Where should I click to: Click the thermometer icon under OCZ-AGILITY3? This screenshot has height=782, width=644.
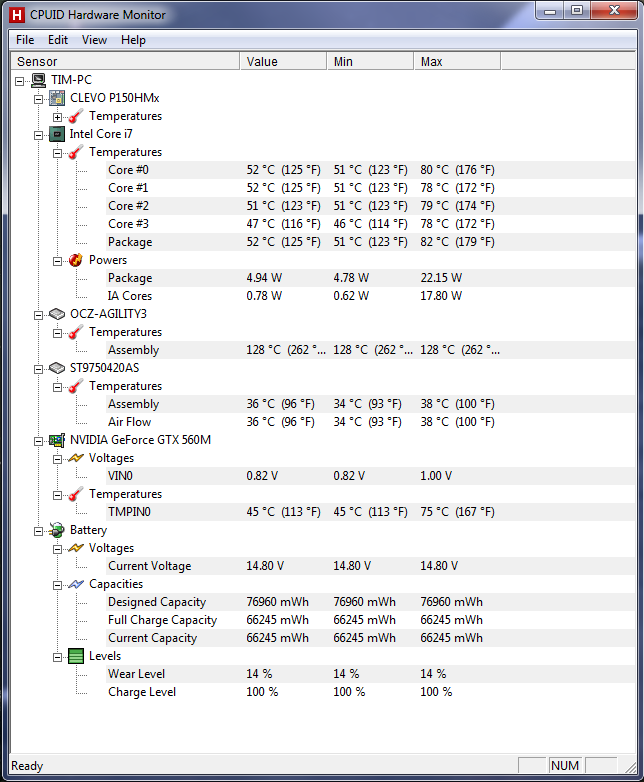(76, 332)
